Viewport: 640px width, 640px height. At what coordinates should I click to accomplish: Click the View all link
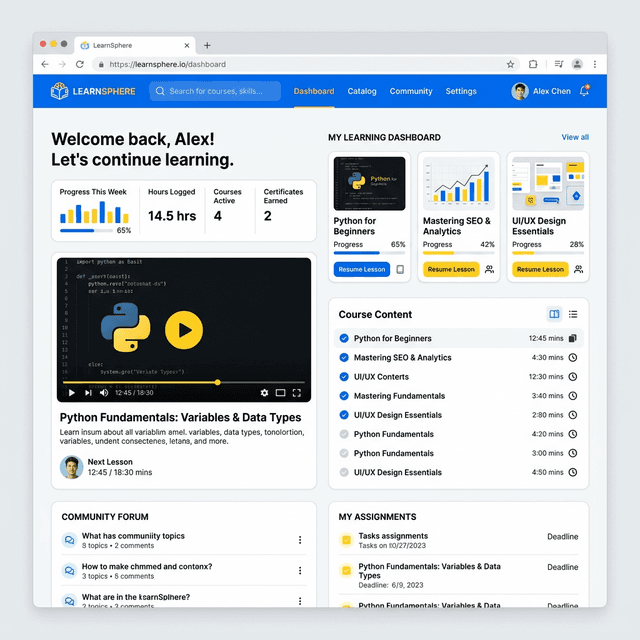point(575,137)
